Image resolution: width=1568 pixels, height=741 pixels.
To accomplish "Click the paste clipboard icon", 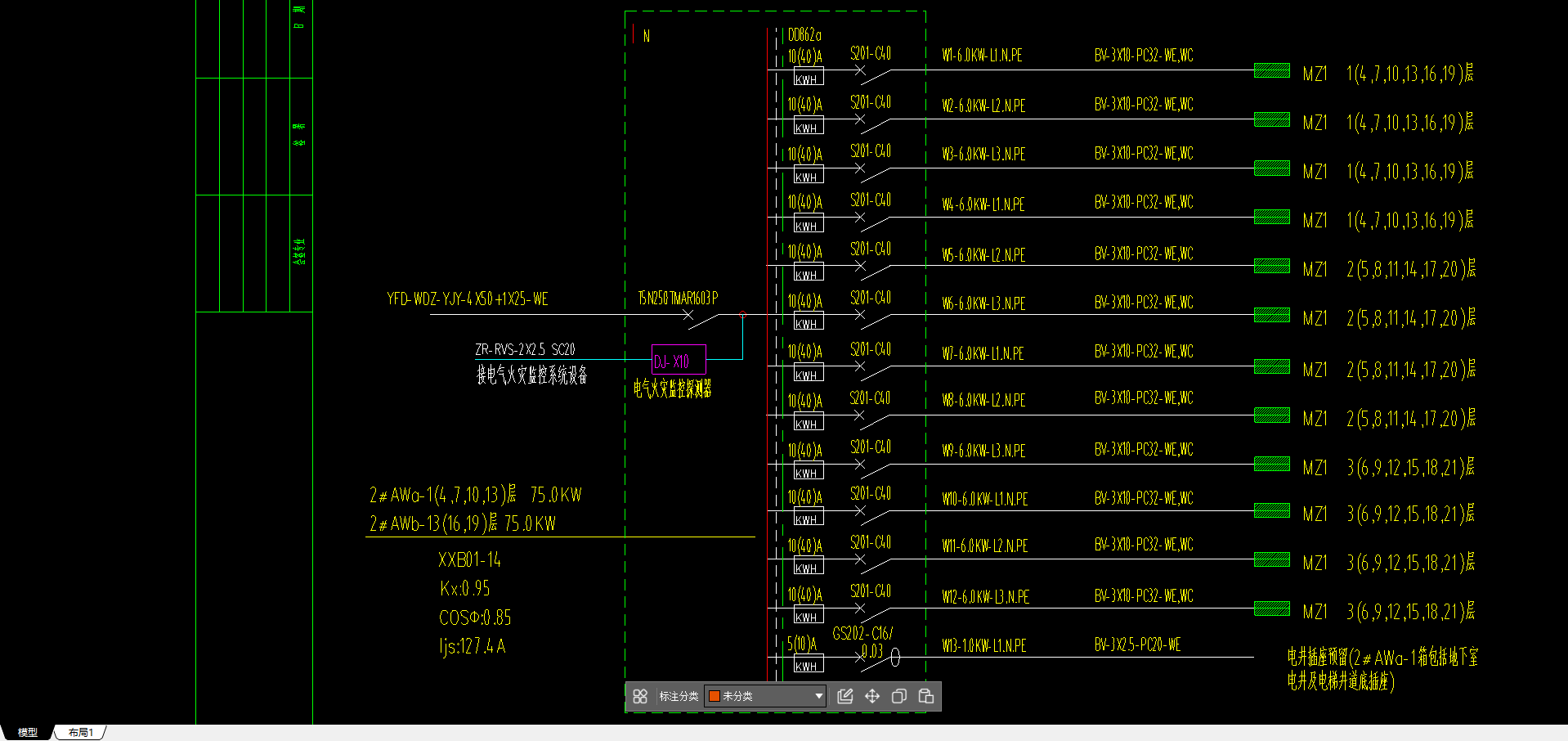I will pos(926,696).
